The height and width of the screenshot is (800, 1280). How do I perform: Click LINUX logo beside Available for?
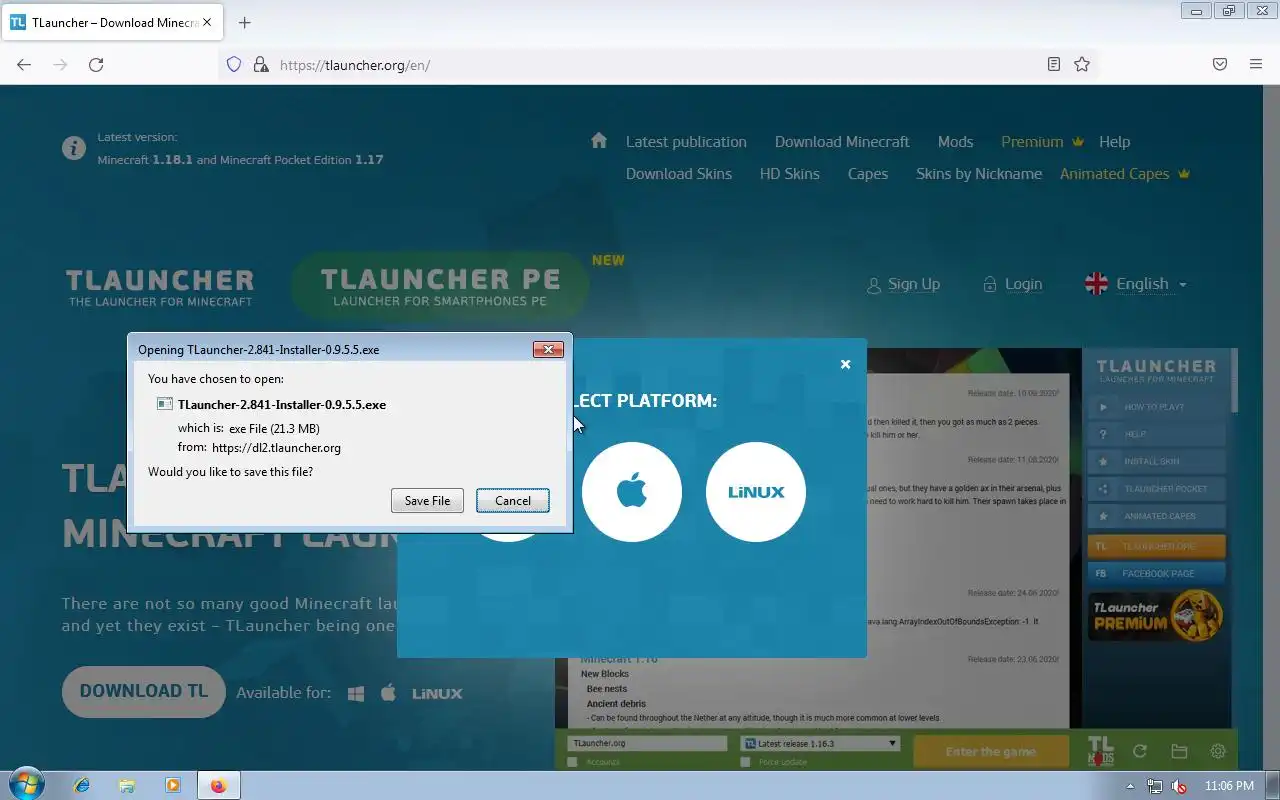[x=437, y=693]
